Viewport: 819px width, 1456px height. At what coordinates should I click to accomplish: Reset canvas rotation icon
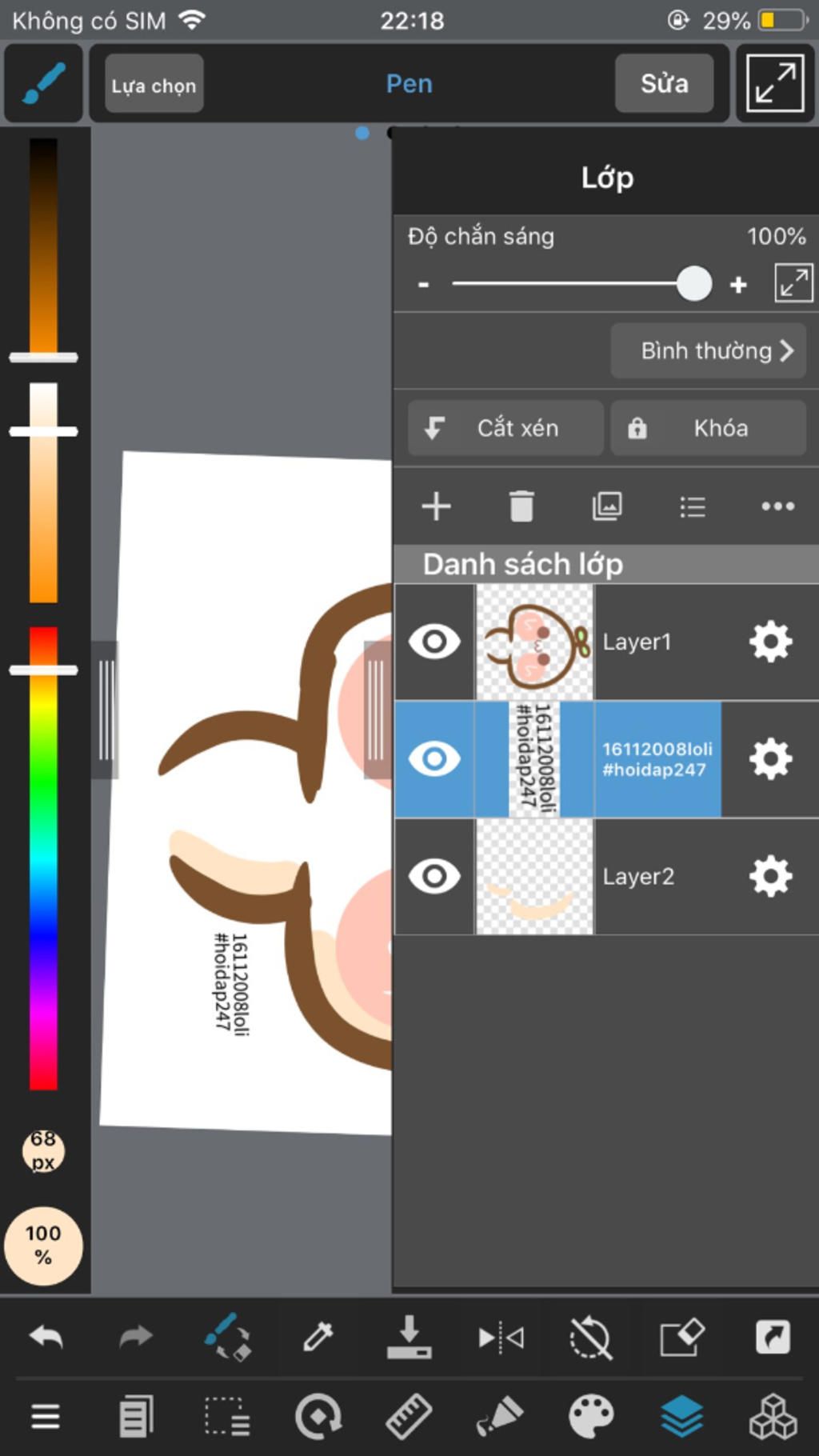tap(590, 1337)
